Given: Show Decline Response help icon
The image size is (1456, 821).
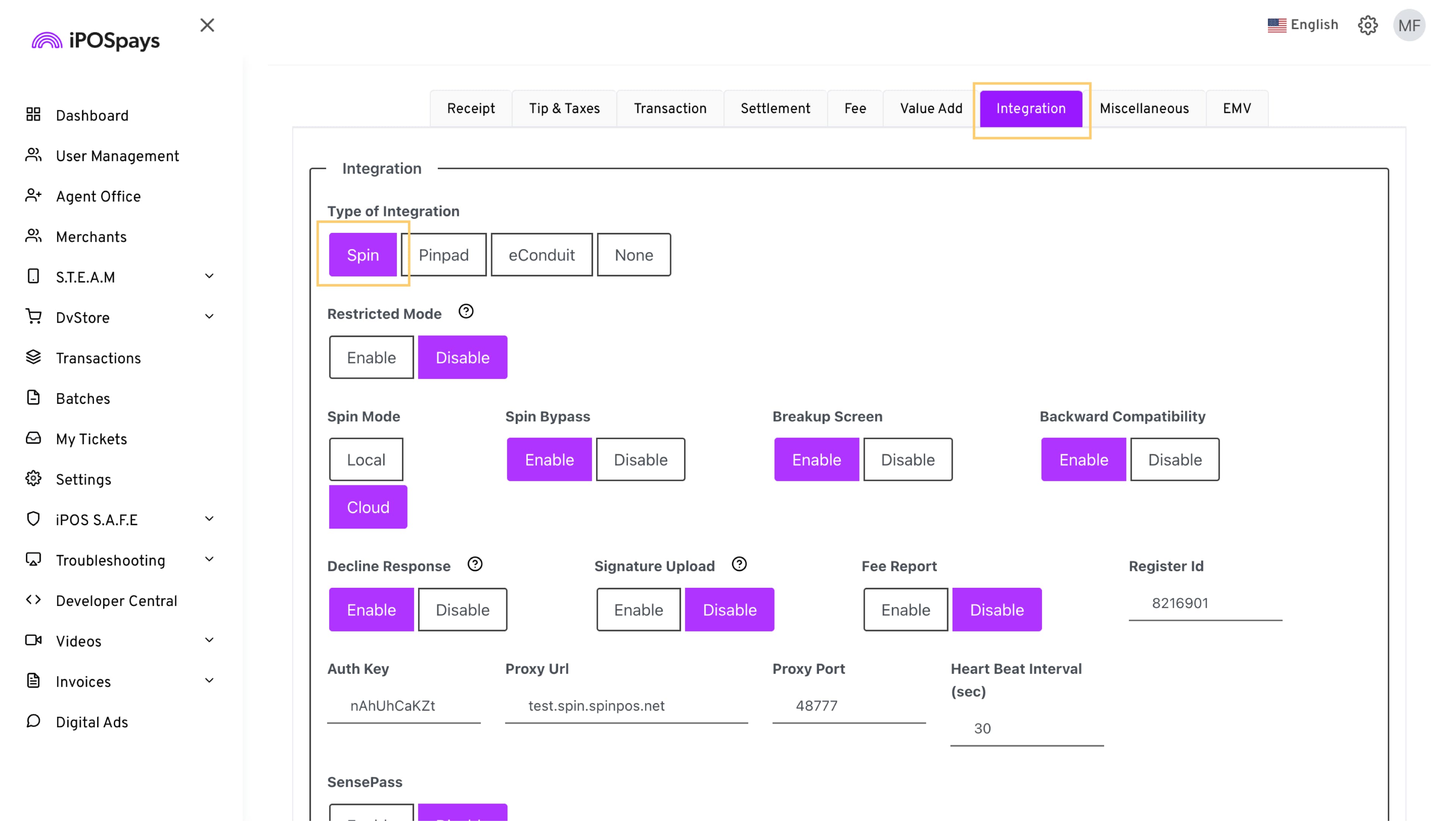Looking at the screenshot, I should pyautogui.click(x=475, y=564).
